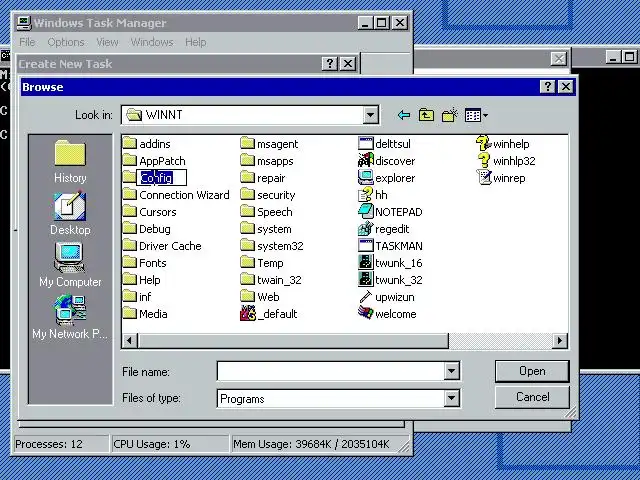Viewport: 640px width, 480px height.
Task: Expand the File name dropdown arrow
Action: pyautogui.click(x=451, y=371)
